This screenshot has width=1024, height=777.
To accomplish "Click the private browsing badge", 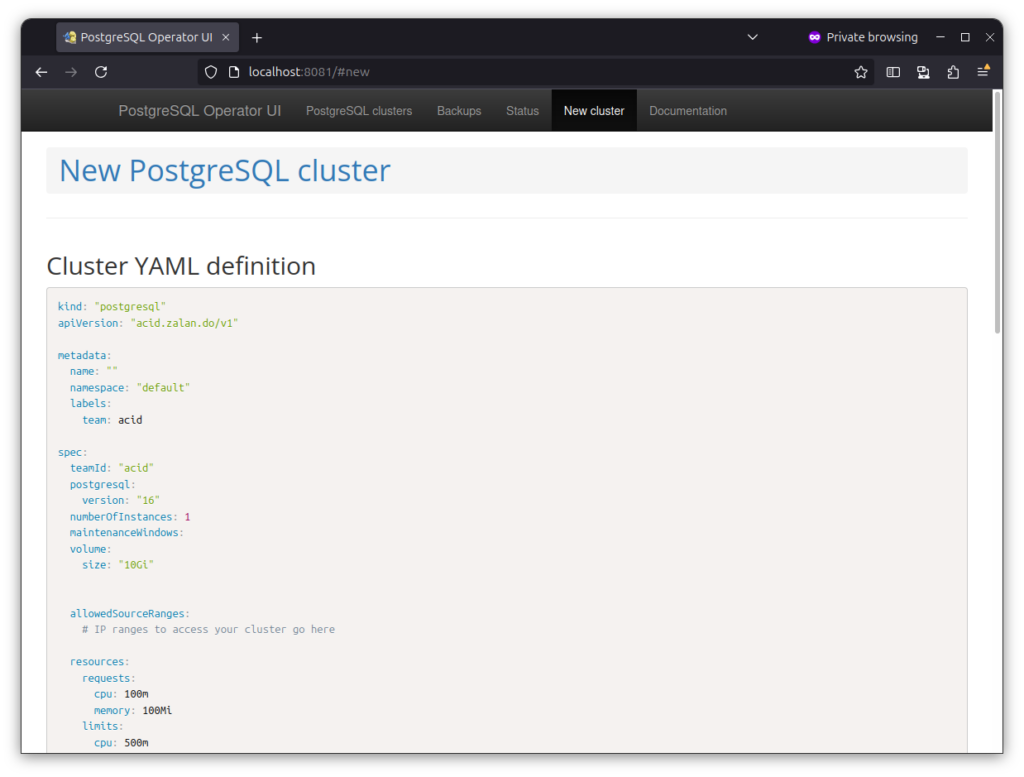I will click(x=862, y=37).
